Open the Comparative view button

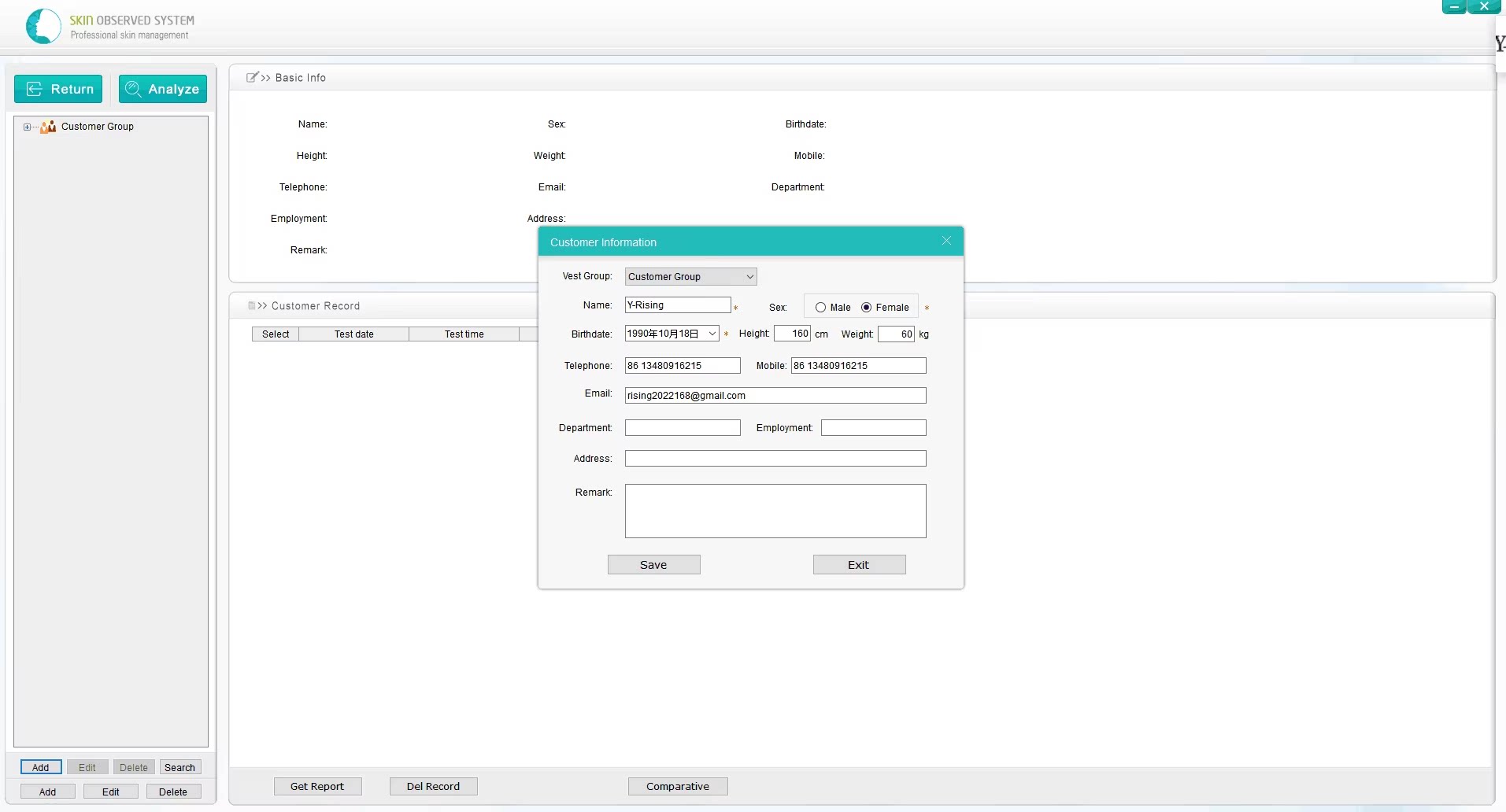point(678,786)
